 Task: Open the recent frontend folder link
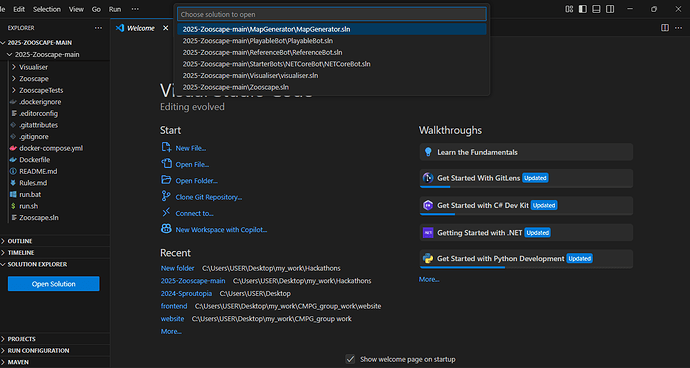pyautogui.click(x=174, y=306)
